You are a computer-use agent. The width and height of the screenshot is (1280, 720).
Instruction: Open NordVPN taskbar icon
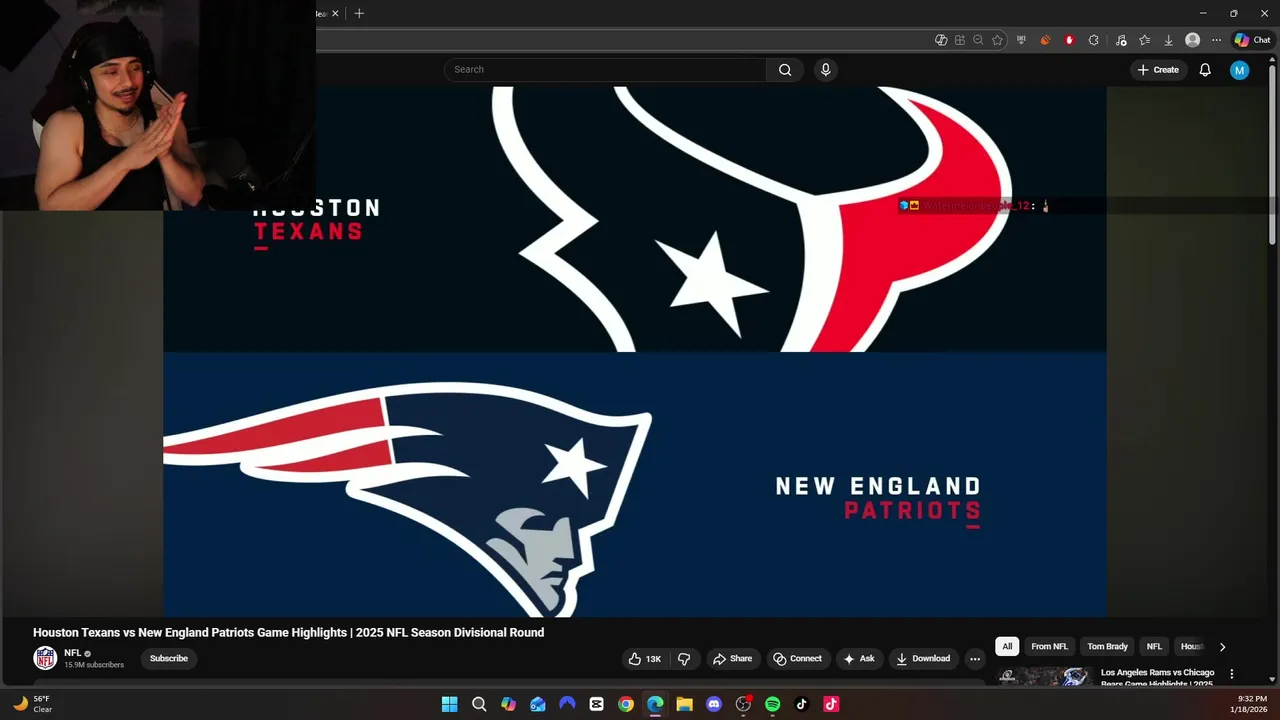pos(567,704)
